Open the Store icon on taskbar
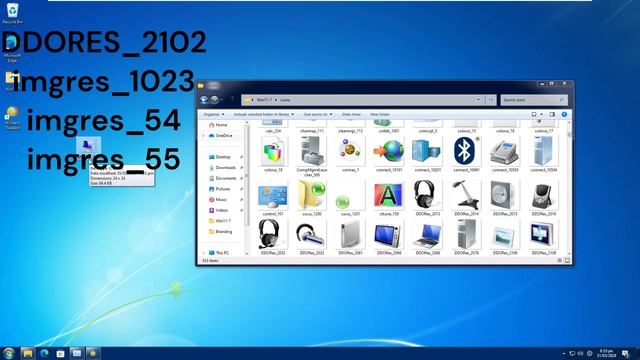640x360 pixels. [60, 353]
